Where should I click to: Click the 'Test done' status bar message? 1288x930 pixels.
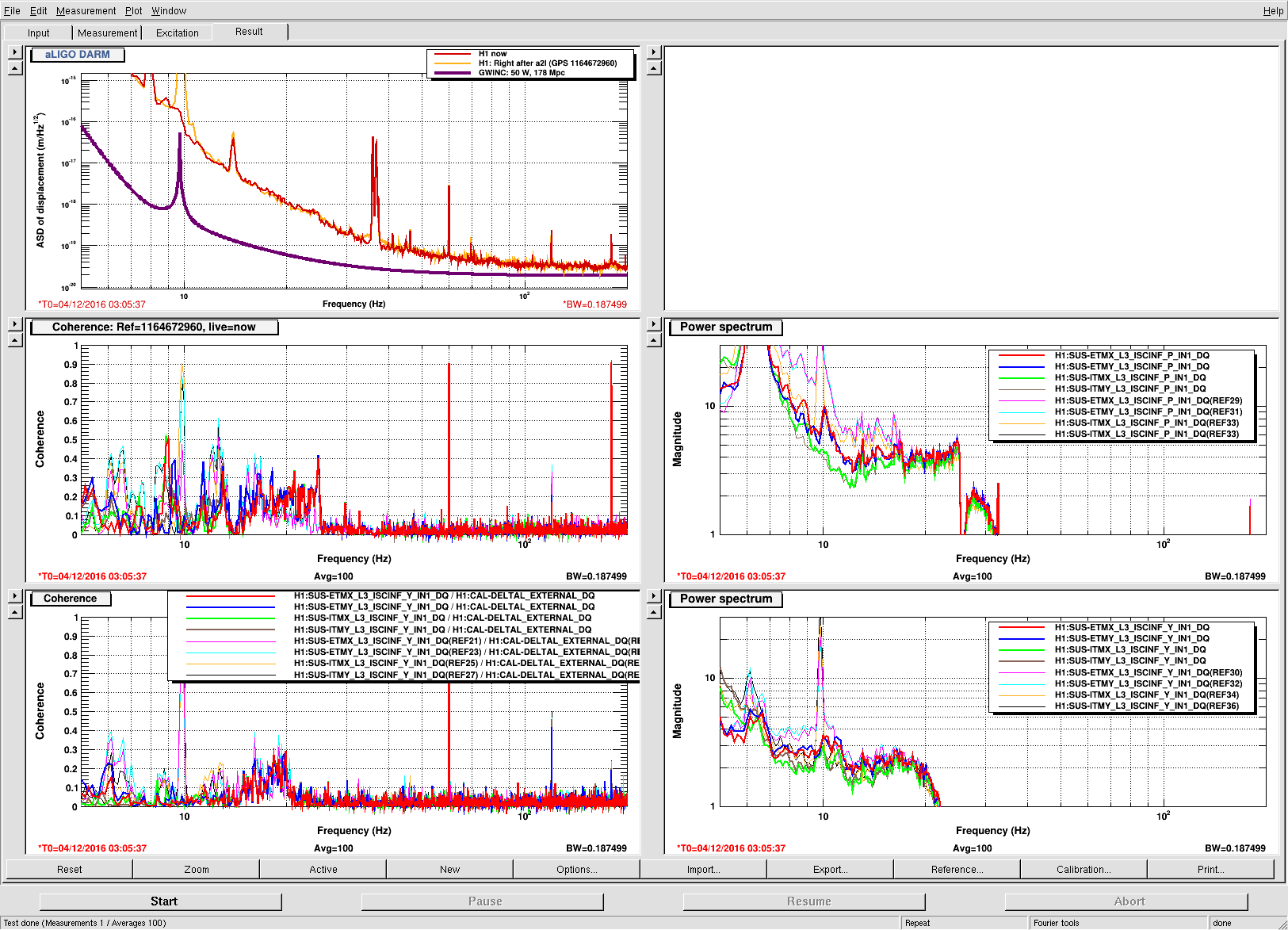85,923
